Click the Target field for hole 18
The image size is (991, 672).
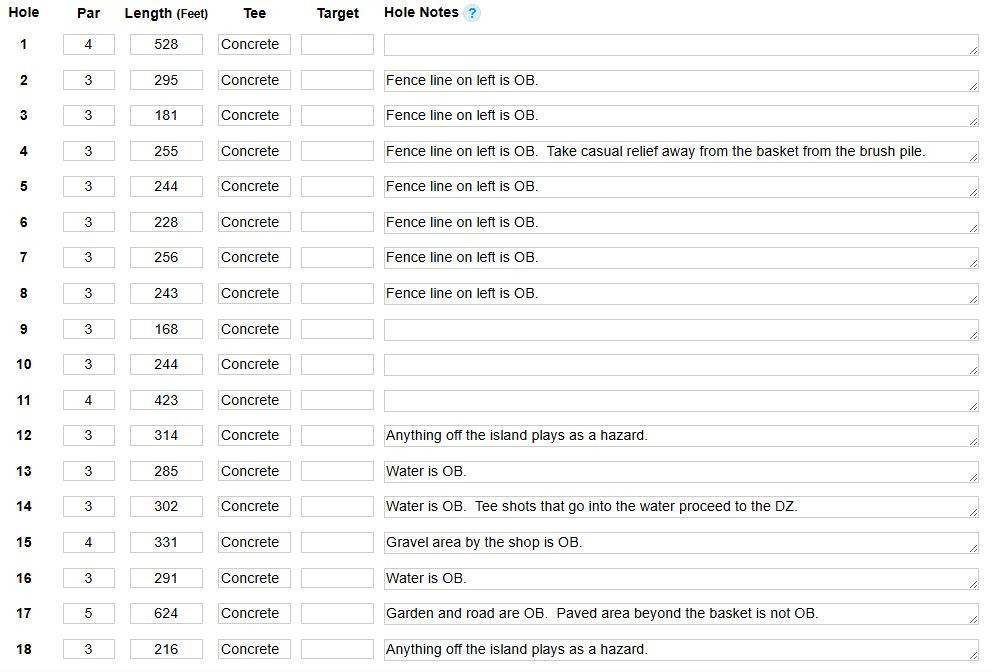coord(337,649)
